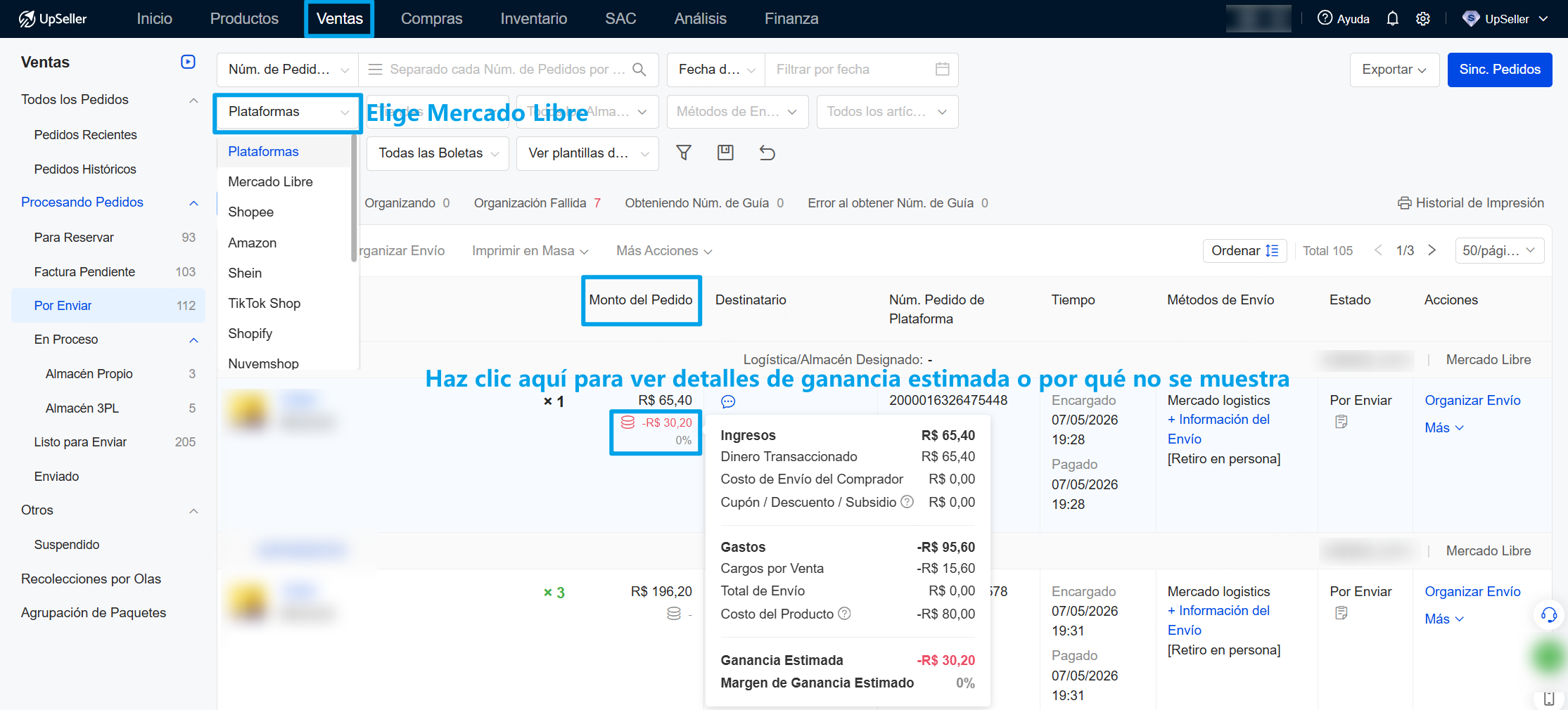The width and height of the screenshot is (1568, 710).
Task: Collapse the En Proceso submenu
Action: [193, 340]
